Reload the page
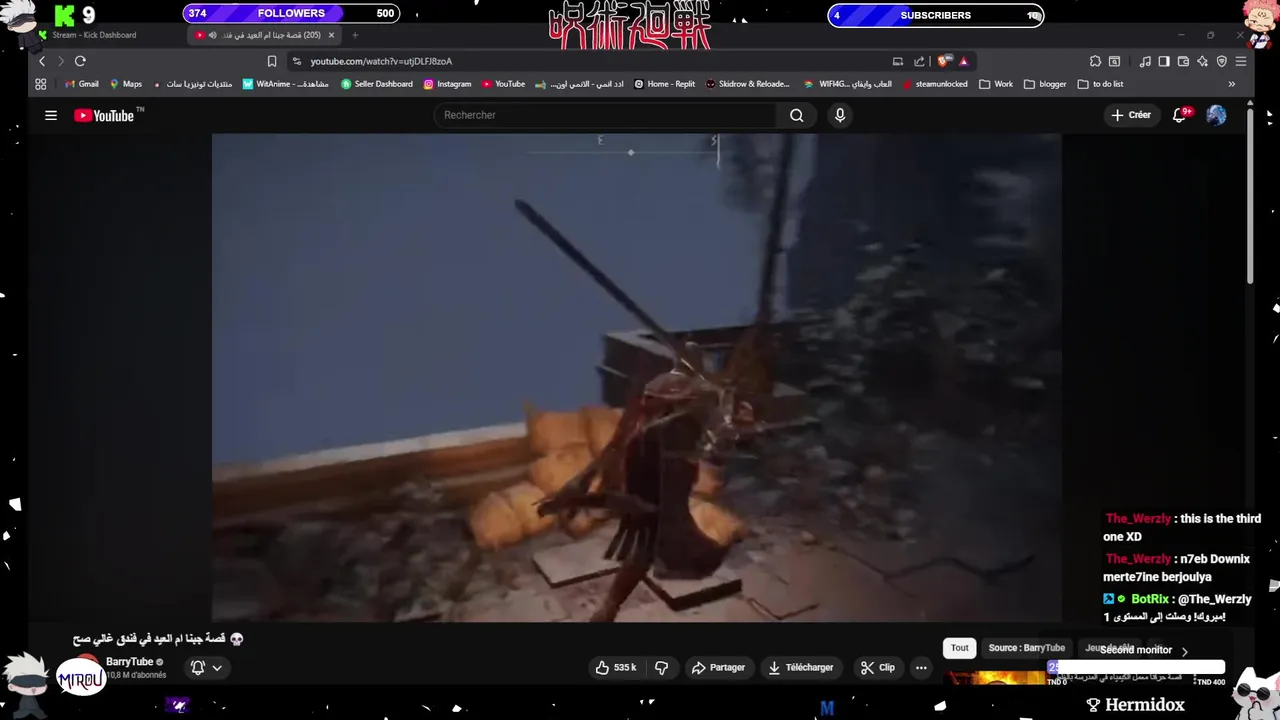1280x720 pixels. [x=80, y=61]
